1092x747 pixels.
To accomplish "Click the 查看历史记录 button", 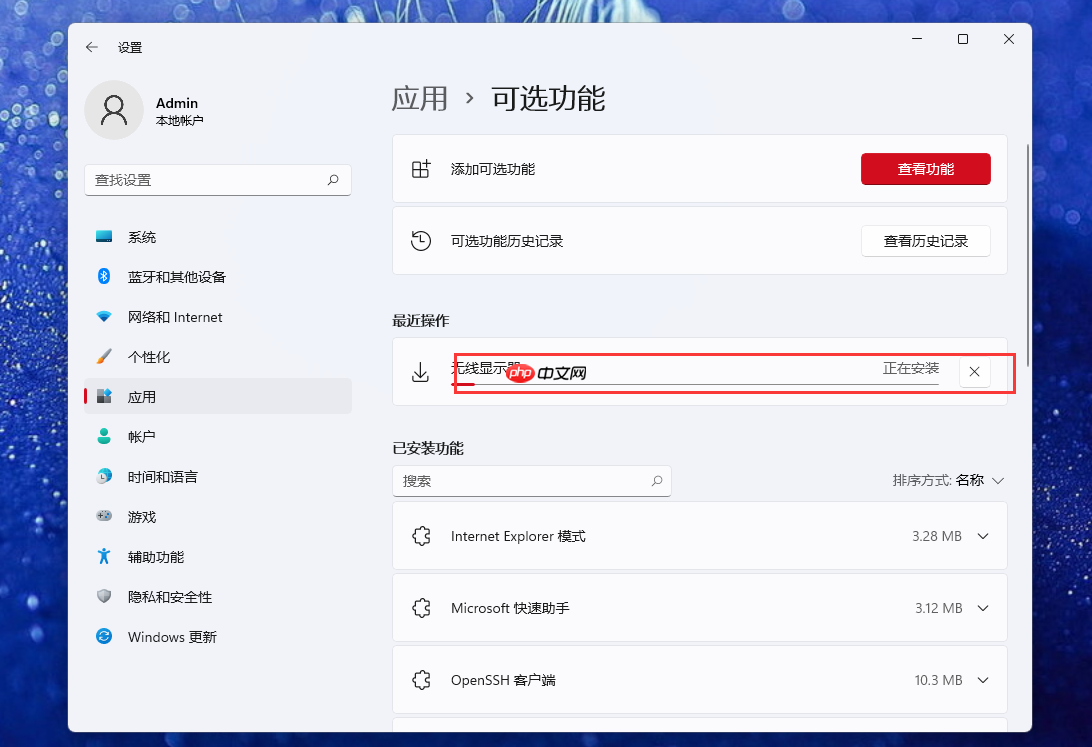I will point(925,241).
